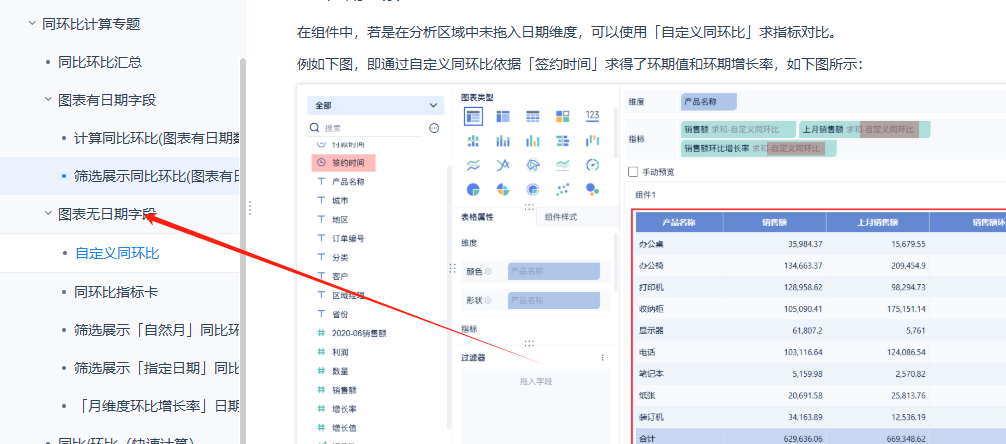Select the 123 KPI card chart icon
The height and width of the screenshot is (444, 1006).
(592, 116)
